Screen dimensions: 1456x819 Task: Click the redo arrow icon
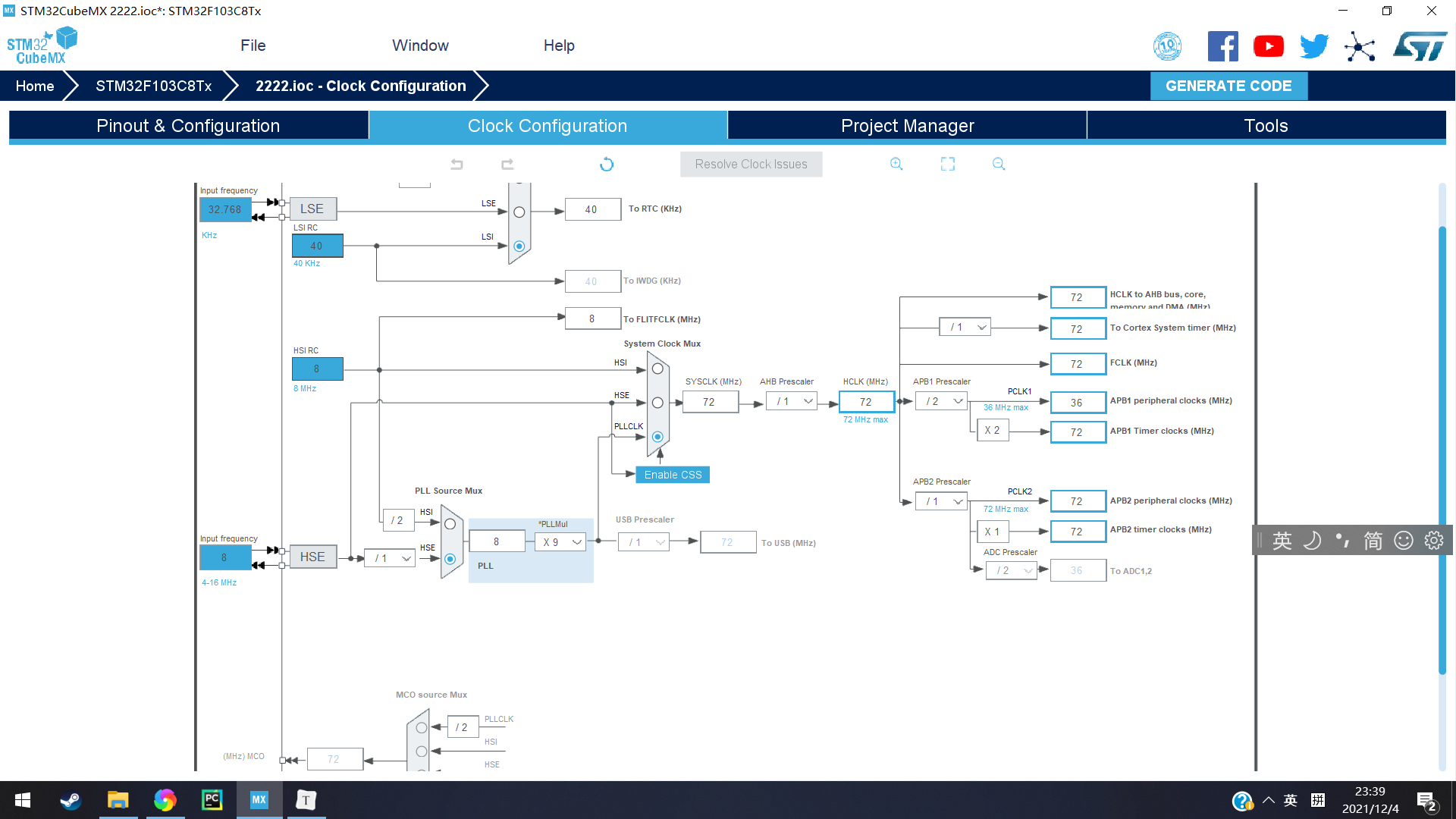coord(507,164)
